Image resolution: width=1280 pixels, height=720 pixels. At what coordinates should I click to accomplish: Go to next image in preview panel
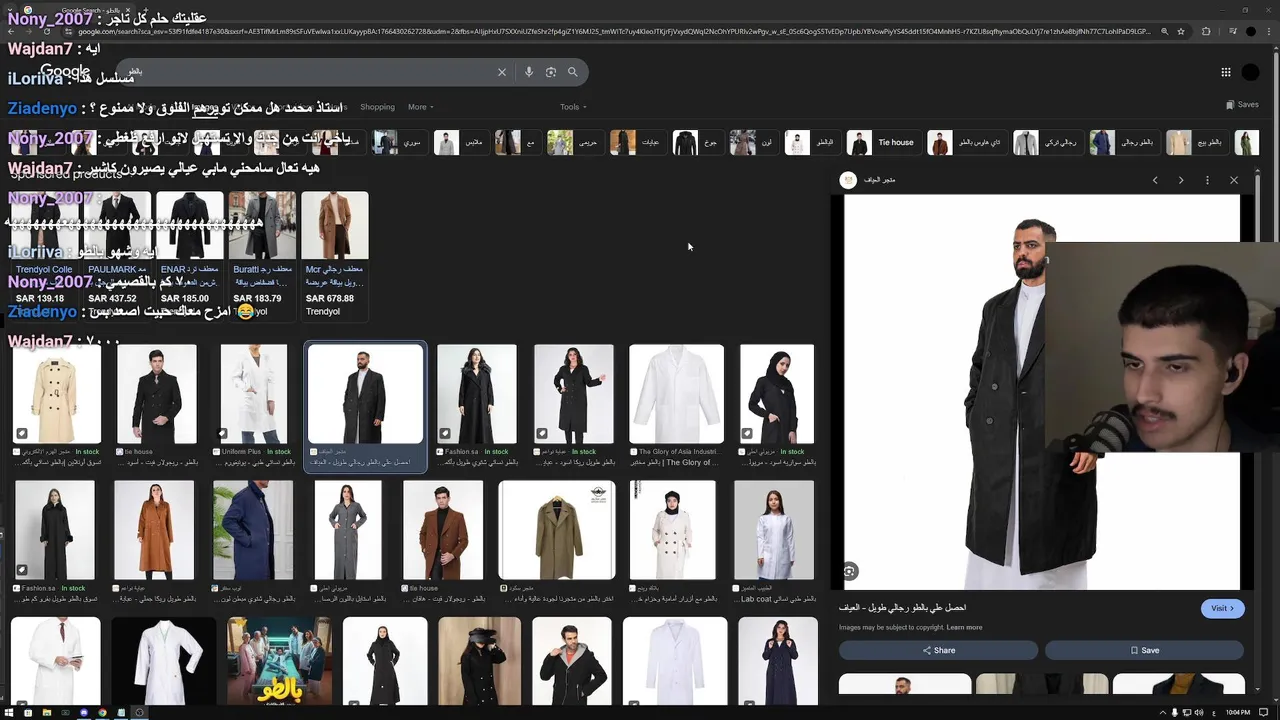[1181, 180]
